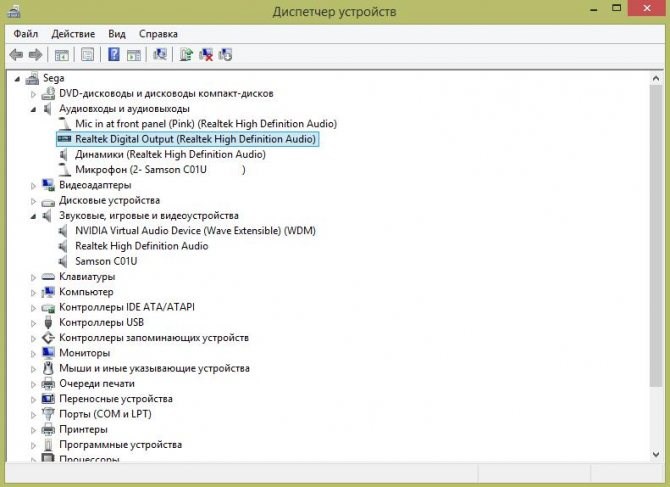Image resolution: width=670 pixels, height=487 pixels.
Task: Click the speaker icon beside Аудиовходы и аудиовыходы
Action: point(48,109)
